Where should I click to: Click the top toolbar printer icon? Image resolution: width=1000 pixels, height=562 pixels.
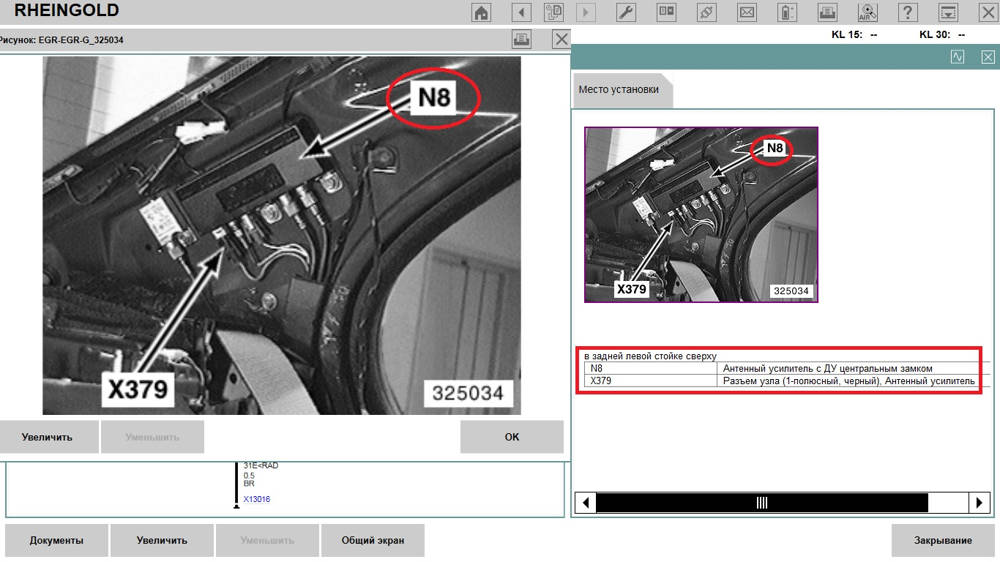(x=827, y=12)
